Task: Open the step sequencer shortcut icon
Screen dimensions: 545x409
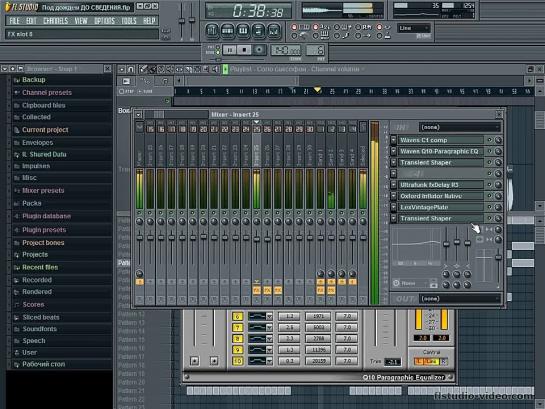Action: point(227,31)
